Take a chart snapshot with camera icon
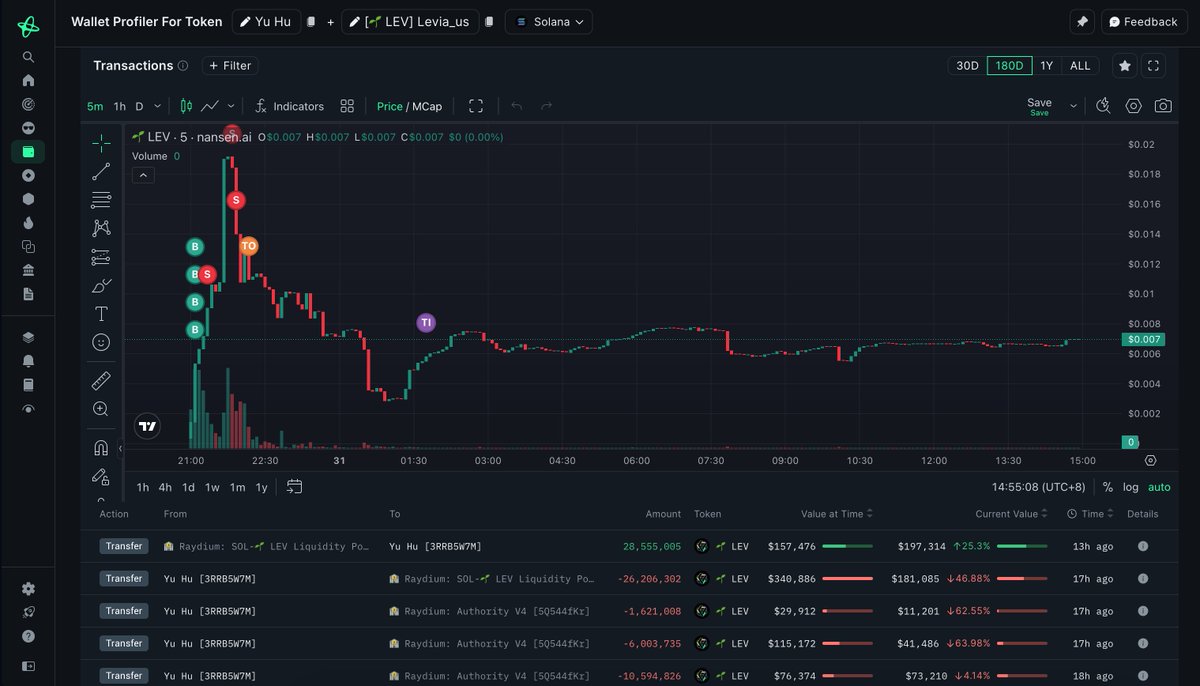Viewport: 1200px width, 686px height. coord(1163,106)
